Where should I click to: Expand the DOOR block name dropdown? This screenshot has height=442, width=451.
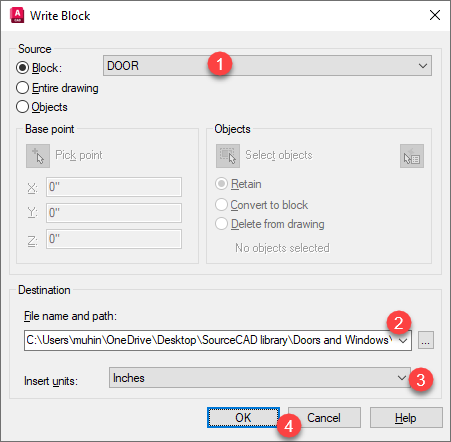[267, 66]
